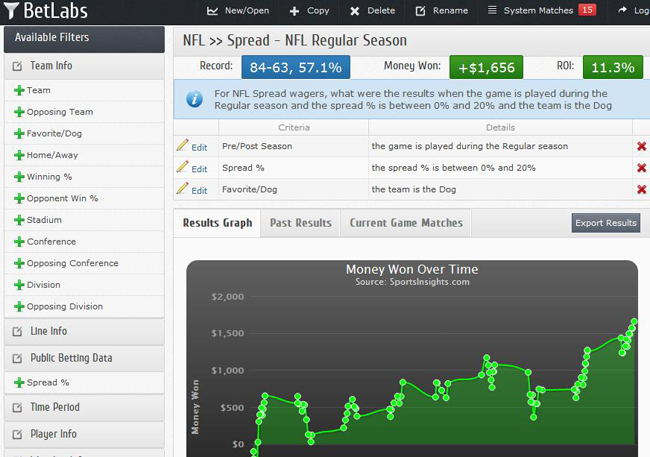
Task: Remove the Pre/Post Season criteria row
Action: click(x=641, y=146)
